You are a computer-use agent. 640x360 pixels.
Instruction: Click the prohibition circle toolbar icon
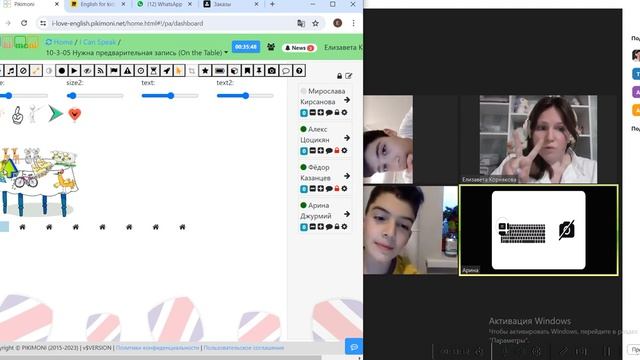[24, 71]
